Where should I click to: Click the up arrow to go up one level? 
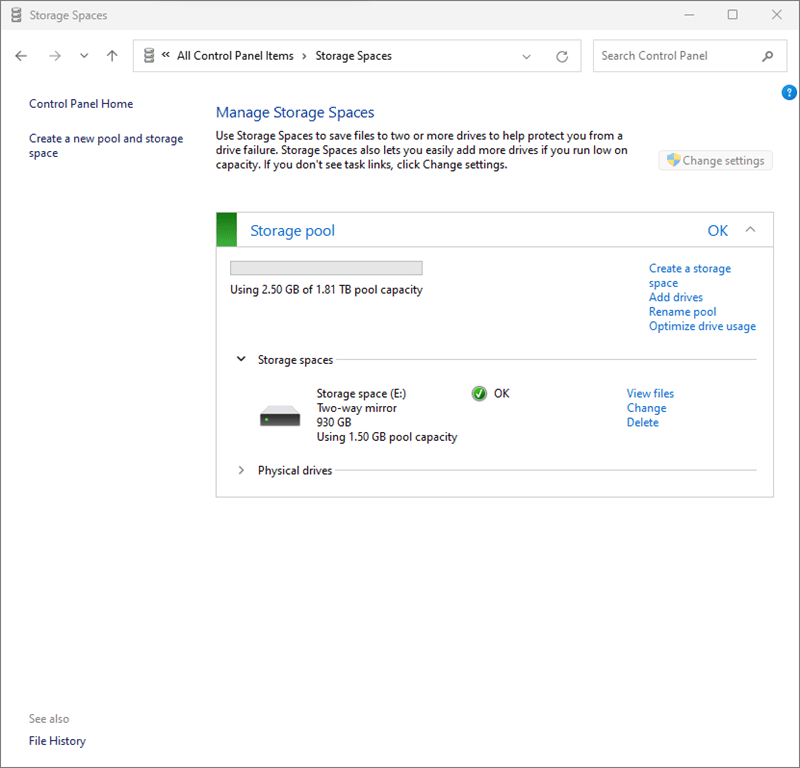(x=111, y=56)
